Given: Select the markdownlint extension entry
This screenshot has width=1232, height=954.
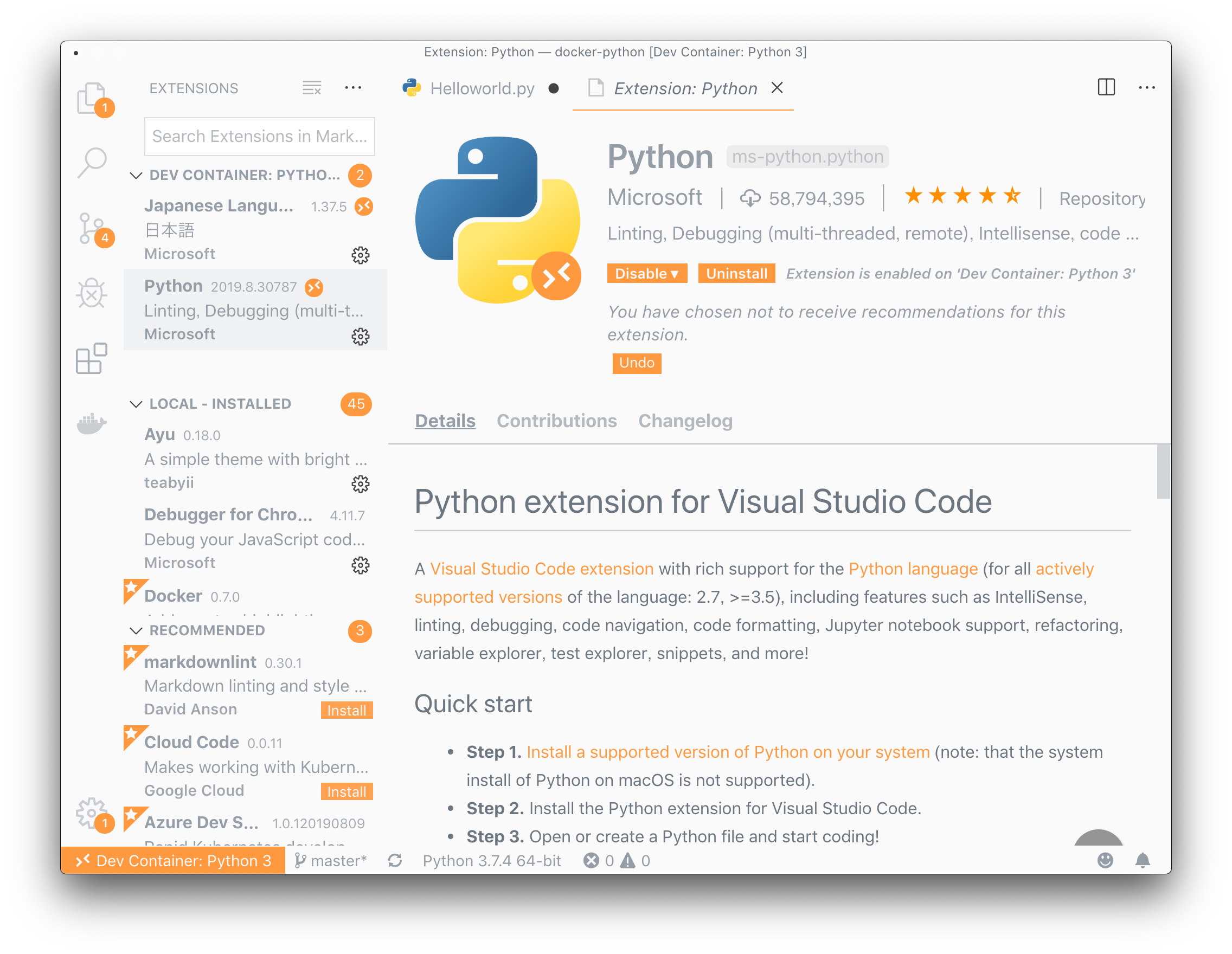Looking at the screenshot, I should pyautogui.click(x=255, y=684).
